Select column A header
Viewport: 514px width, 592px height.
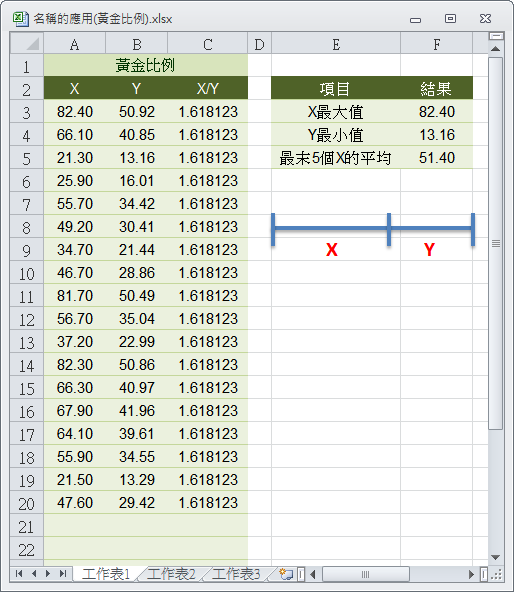(x=74, y=44)
